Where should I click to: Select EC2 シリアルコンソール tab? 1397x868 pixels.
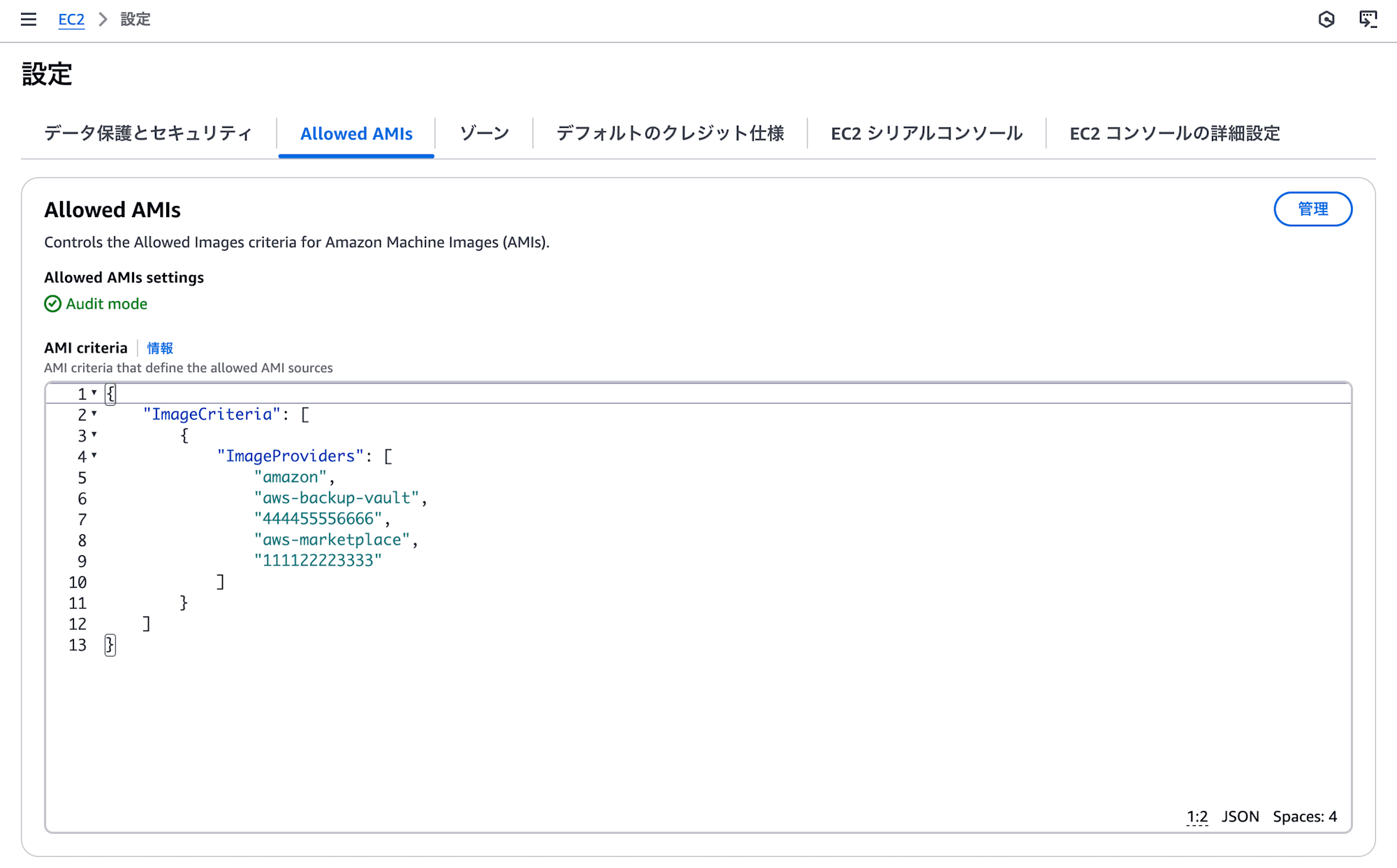pos(926,132)
